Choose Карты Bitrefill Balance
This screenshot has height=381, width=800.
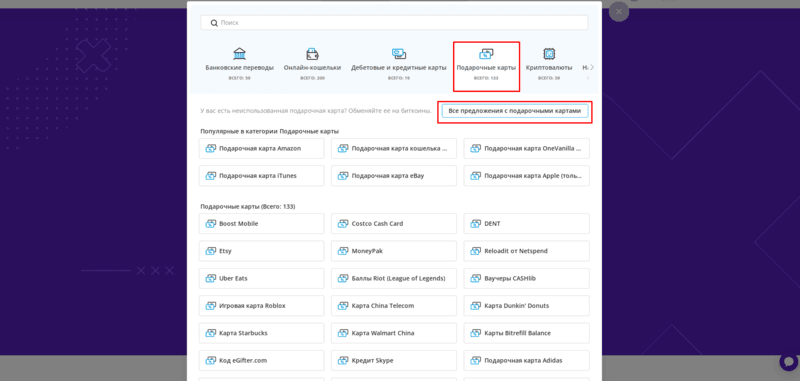click(527, 333)
